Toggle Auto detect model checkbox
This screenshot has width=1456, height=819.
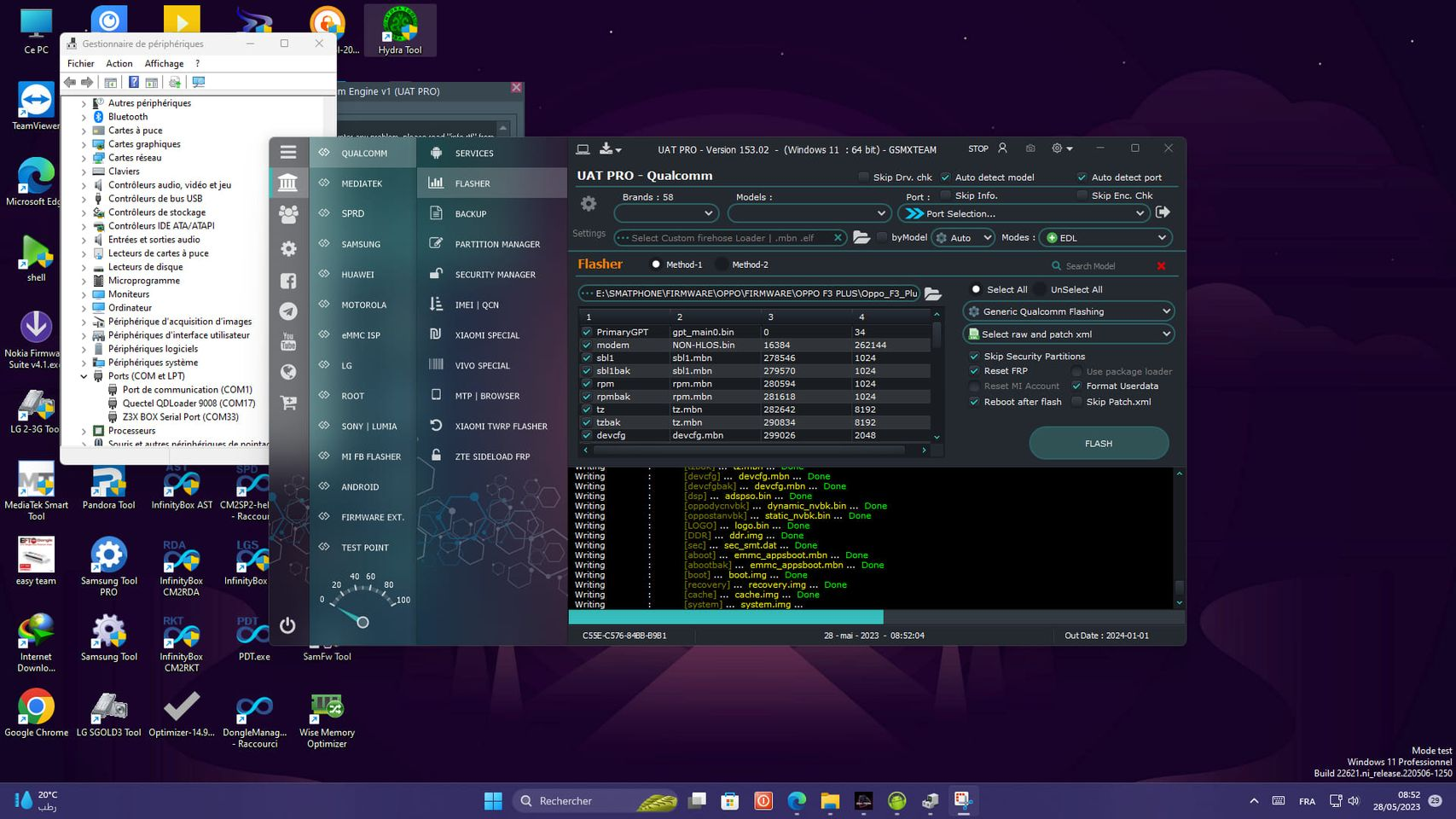(945, 177)
